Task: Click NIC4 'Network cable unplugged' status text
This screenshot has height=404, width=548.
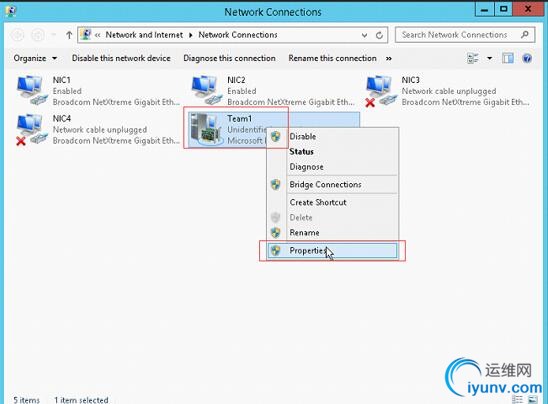Action: [x=100, y=130]
